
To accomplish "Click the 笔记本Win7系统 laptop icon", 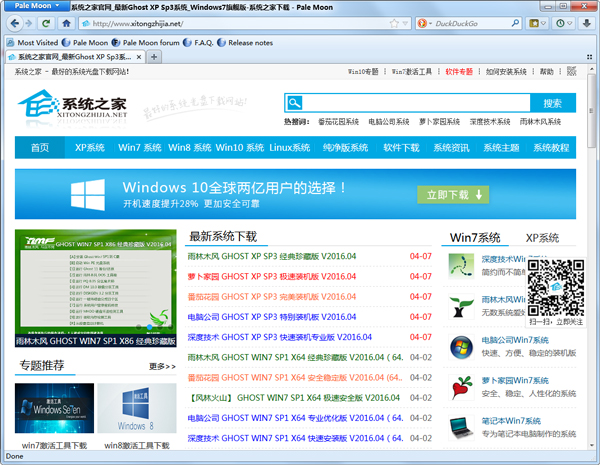I will (461, 428).
